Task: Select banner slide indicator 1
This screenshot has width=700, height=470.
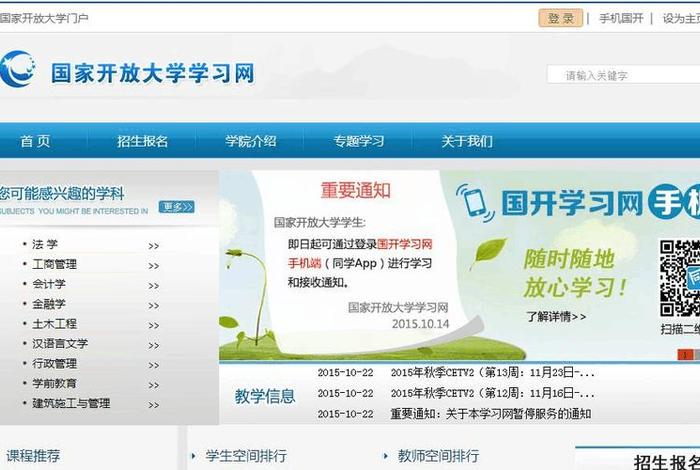Action: [x=685, y=355]
